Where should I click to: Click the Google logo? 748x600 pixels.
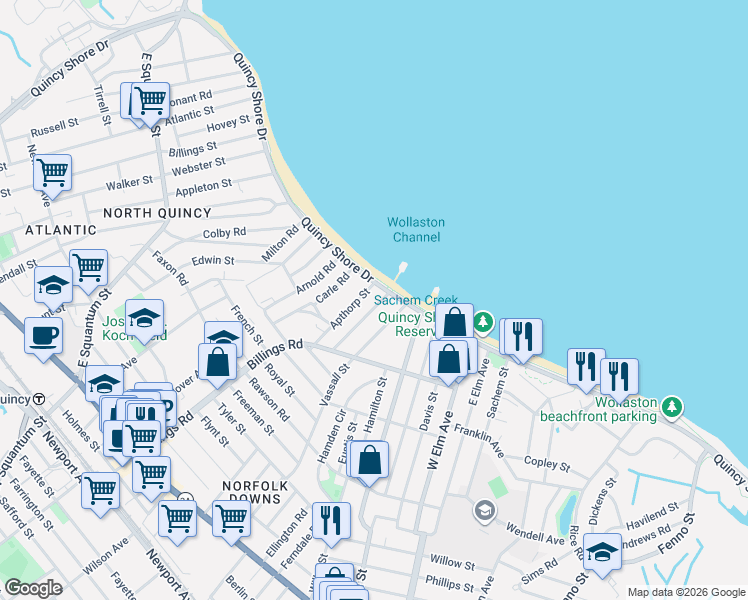(33, 588)
